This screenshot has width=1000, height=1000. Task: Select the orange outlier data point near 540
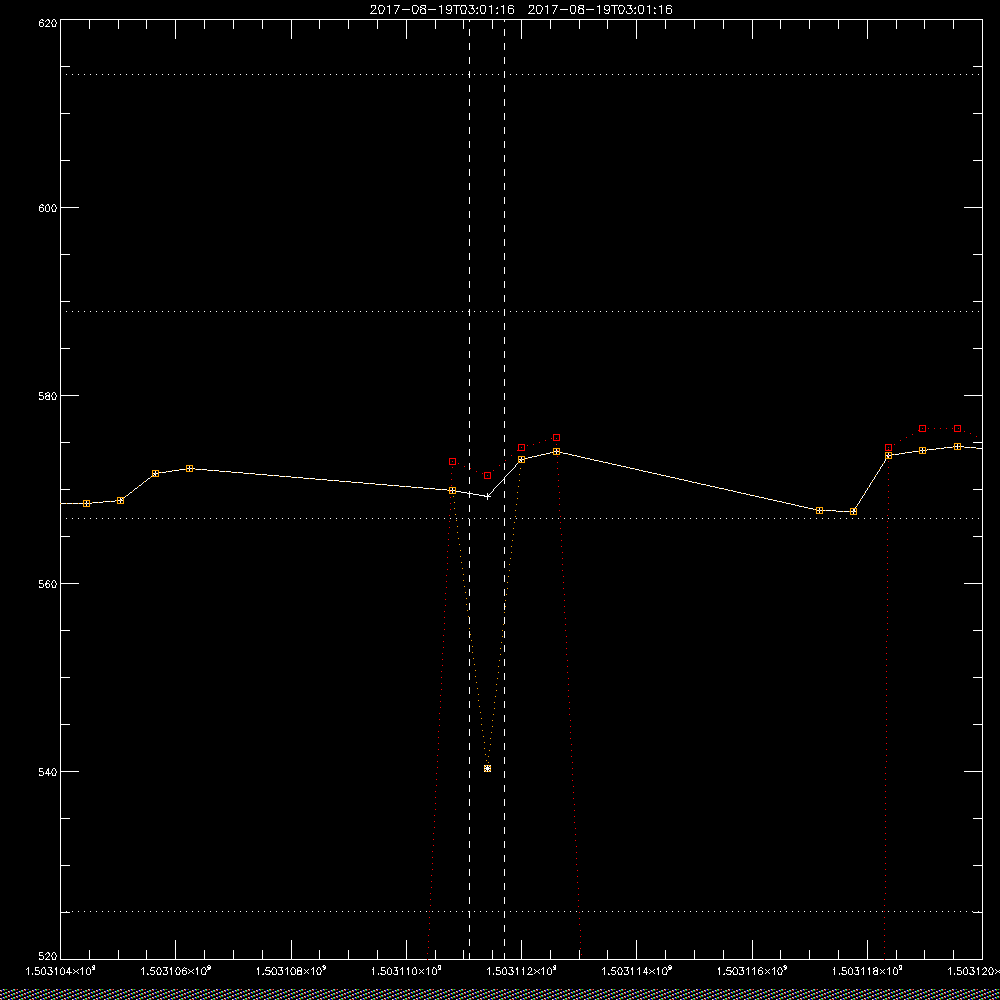click(487, 768)
